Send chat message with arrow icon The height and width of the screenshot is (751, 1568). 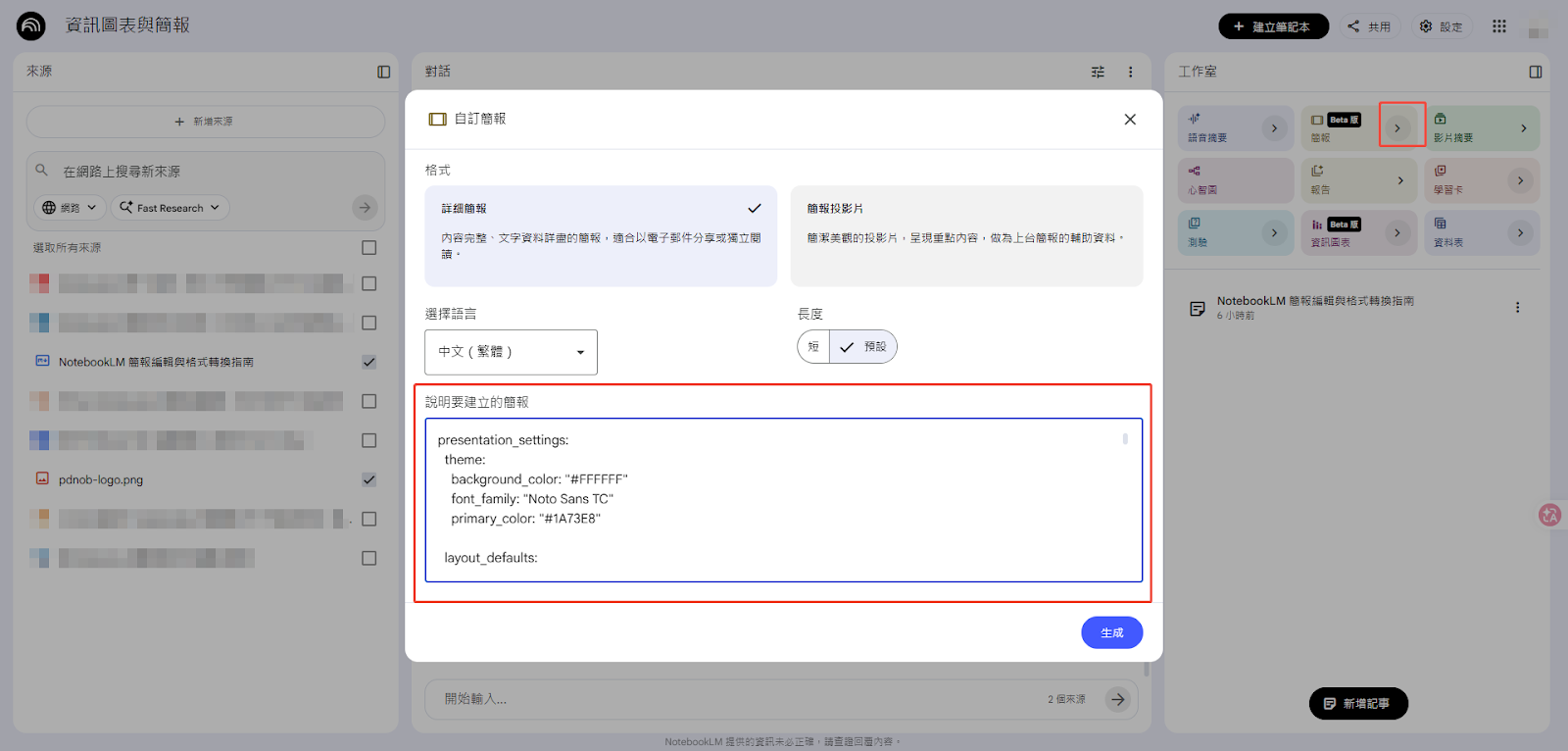1118,699
